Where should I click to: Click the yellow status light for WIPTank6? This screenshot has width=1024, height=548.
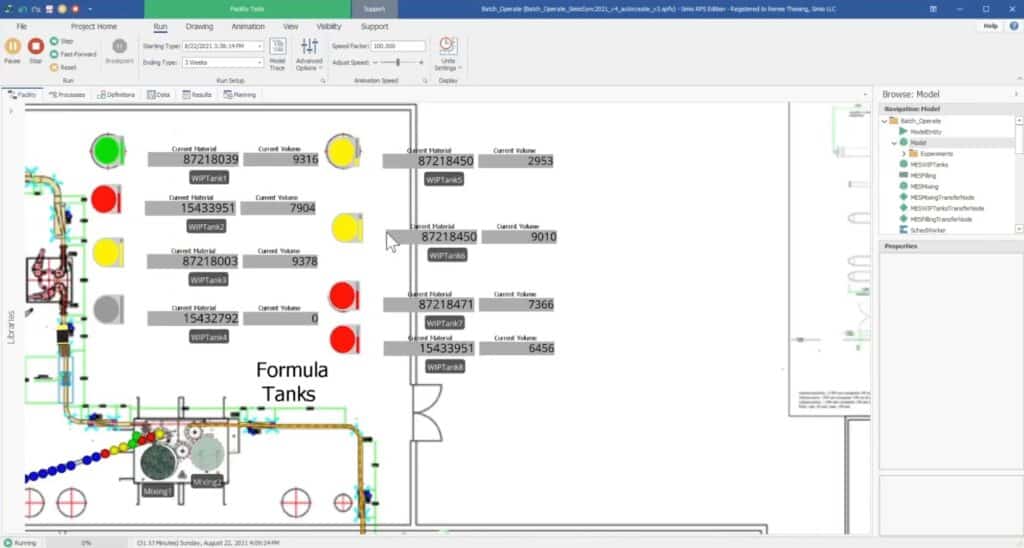347,229
